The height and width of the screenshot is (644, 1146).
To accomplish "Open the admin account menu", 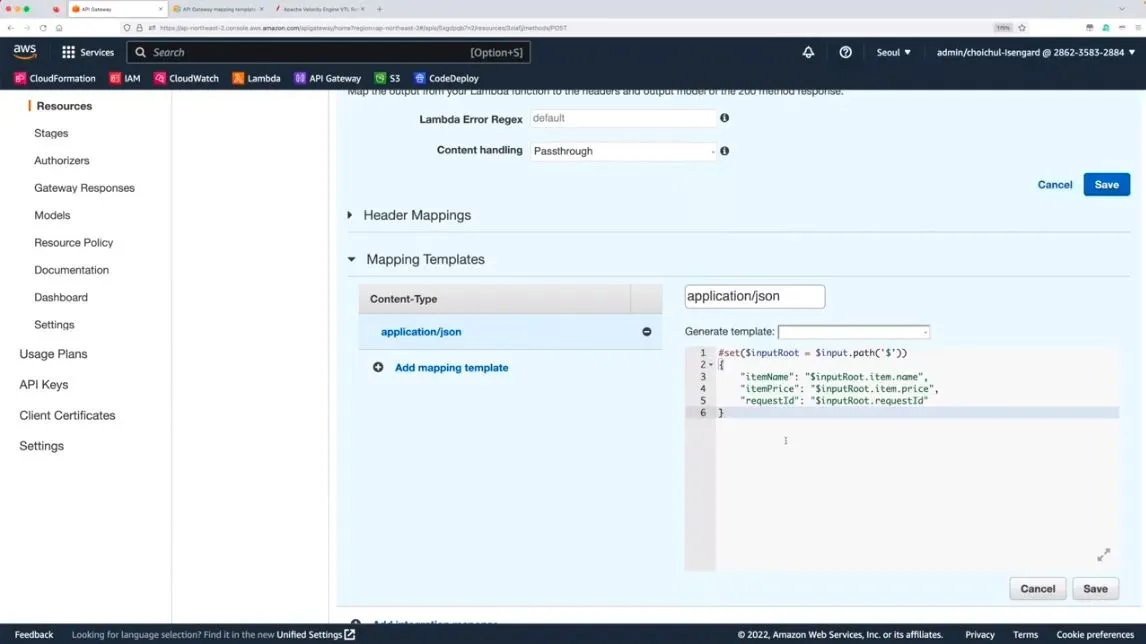I will pos(1036,53).
